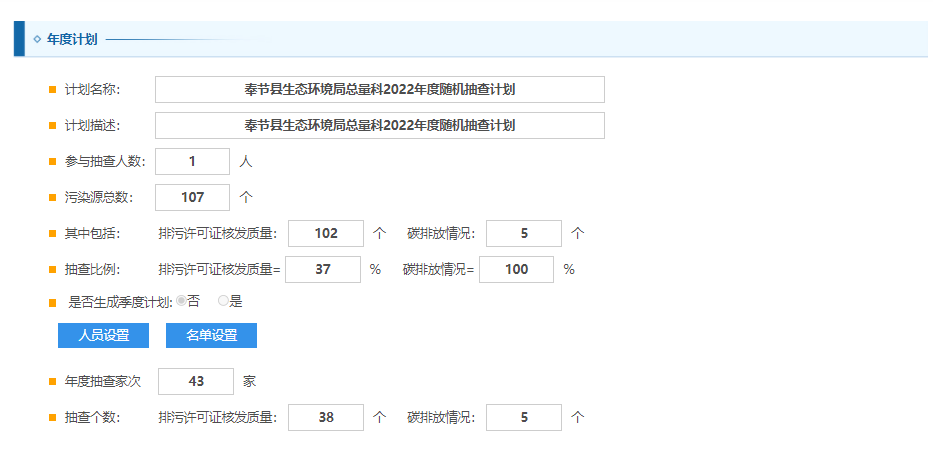Screen dimensions: 933x449
Task: Open 名单设置 button
Action: tap(211, 335)
